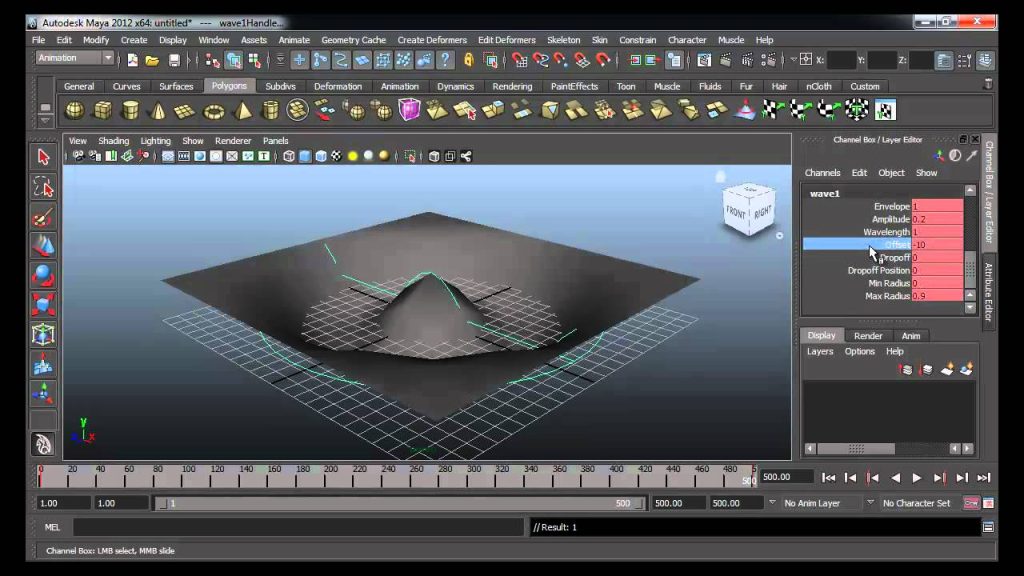
Task: Create a polygon cube from the shelf
Action: 103,110
